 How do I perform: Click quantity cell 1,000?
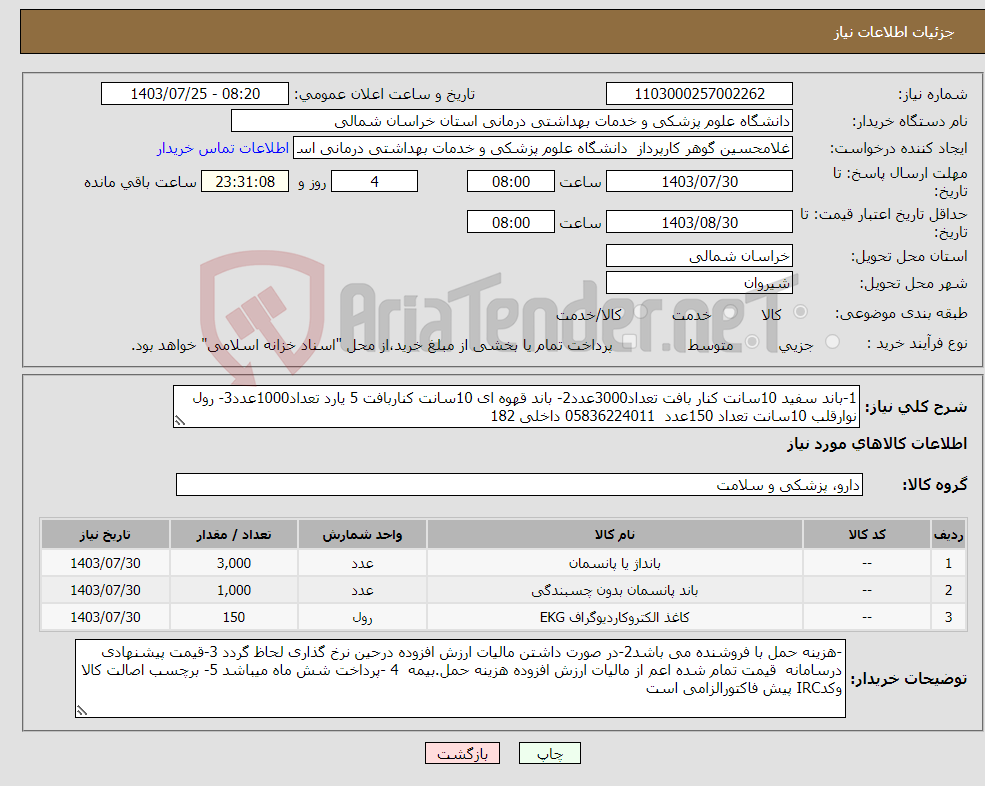pos(234,590)
